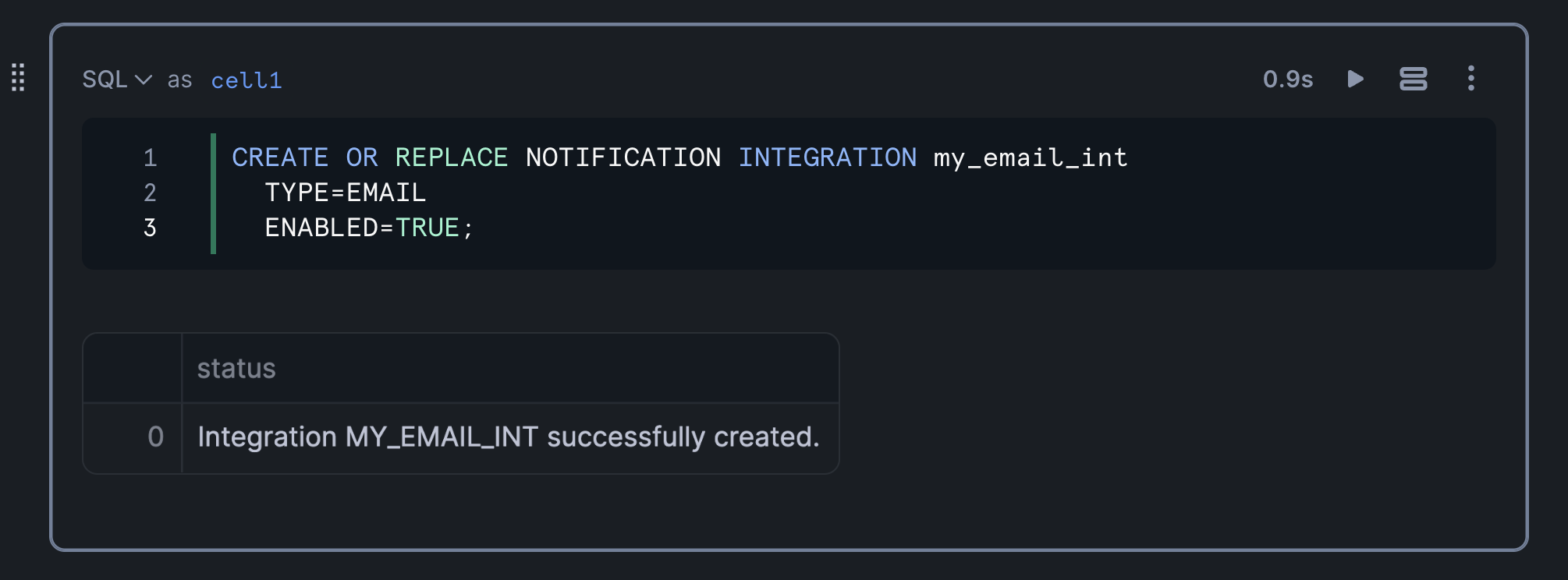The width and height of the screenshot is (1568, 580).
Task: Run the SQL cell with play button
Action: [1355, 79]
